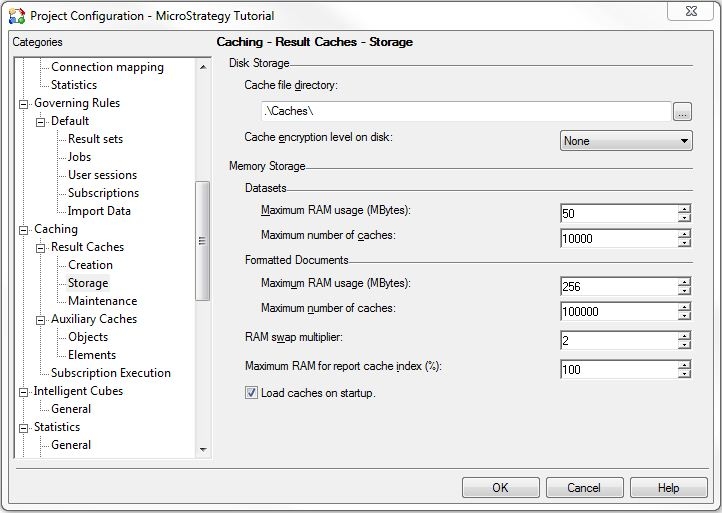Decrease Formatted Documents Maximum RAM usage

point(684,291)
